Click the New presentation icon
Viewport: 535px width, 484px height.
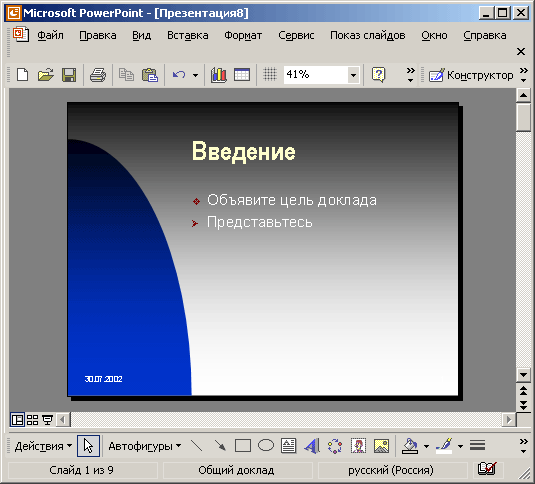tap(23, 75)
